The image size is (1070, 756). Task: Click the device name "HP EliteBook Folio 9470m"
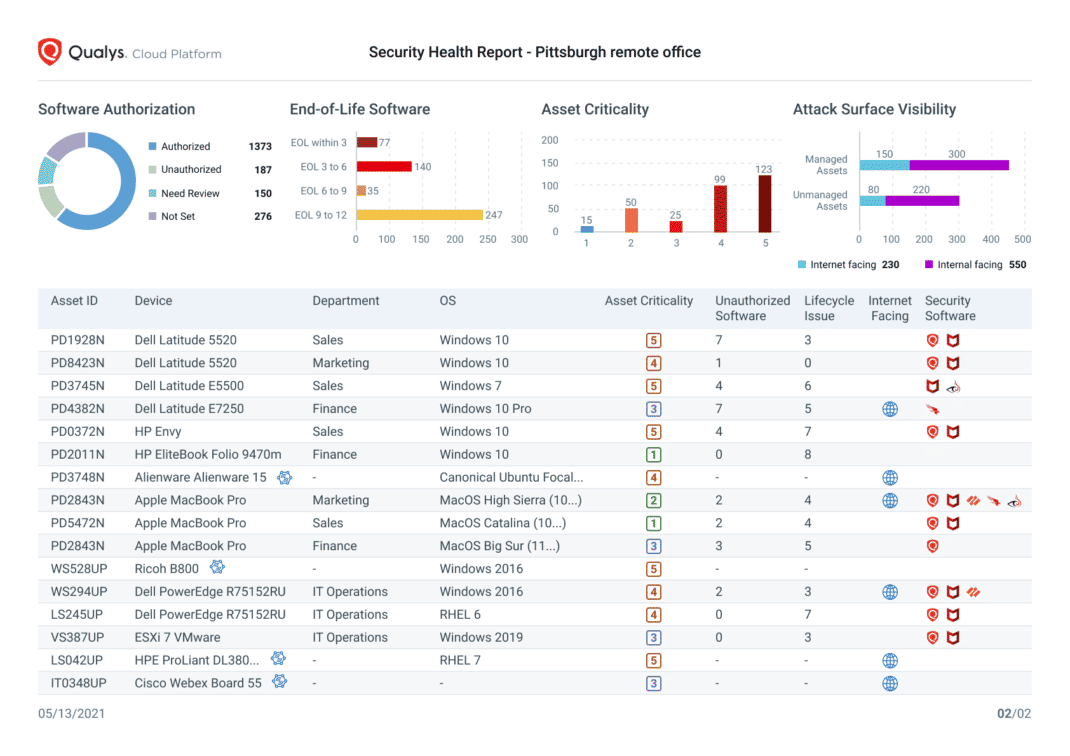(x=208, y=454)
